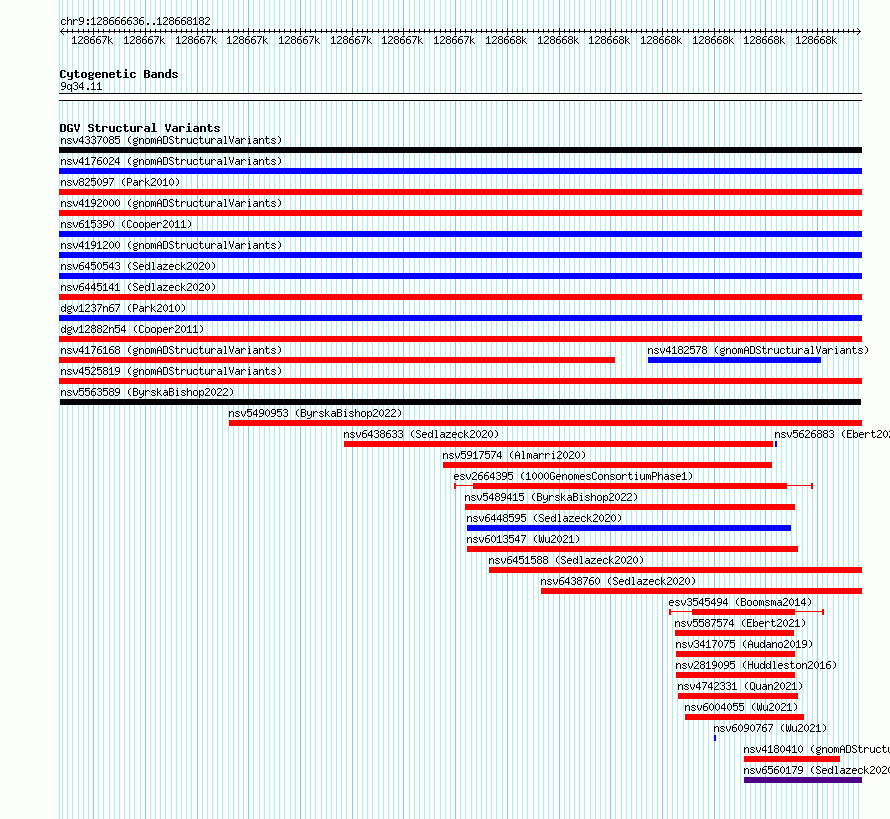The width and height of the screenshot is (890, 819).
Task: Select nsv4191200 variant label
Action: [171, 245]
